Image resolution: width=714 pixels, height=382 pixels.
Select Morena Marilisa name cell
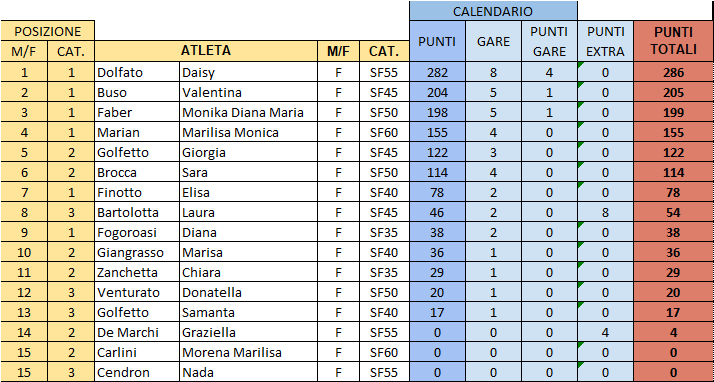coord(249,352)
